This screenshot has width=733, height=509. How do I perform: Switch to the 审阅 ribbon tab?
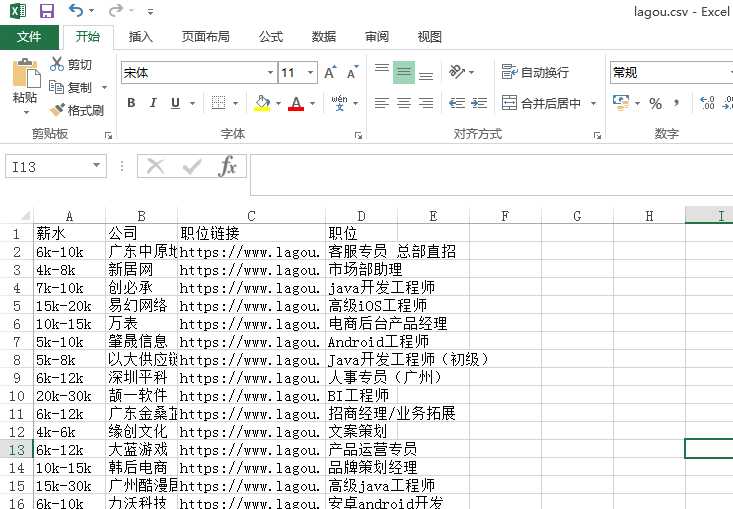click(x=377, y=37)
